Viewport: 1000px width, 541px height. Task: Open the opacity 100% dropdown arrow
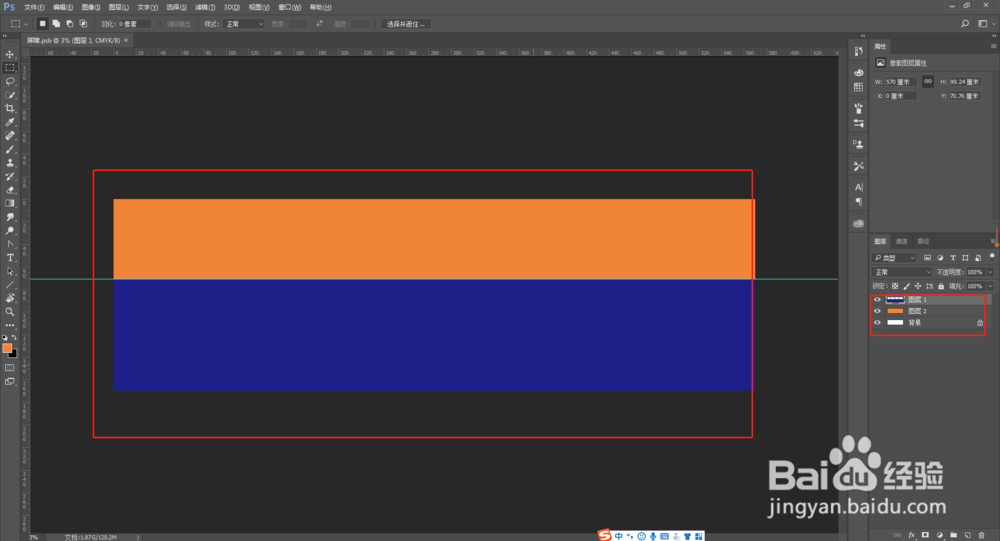(x=990, y=272)
